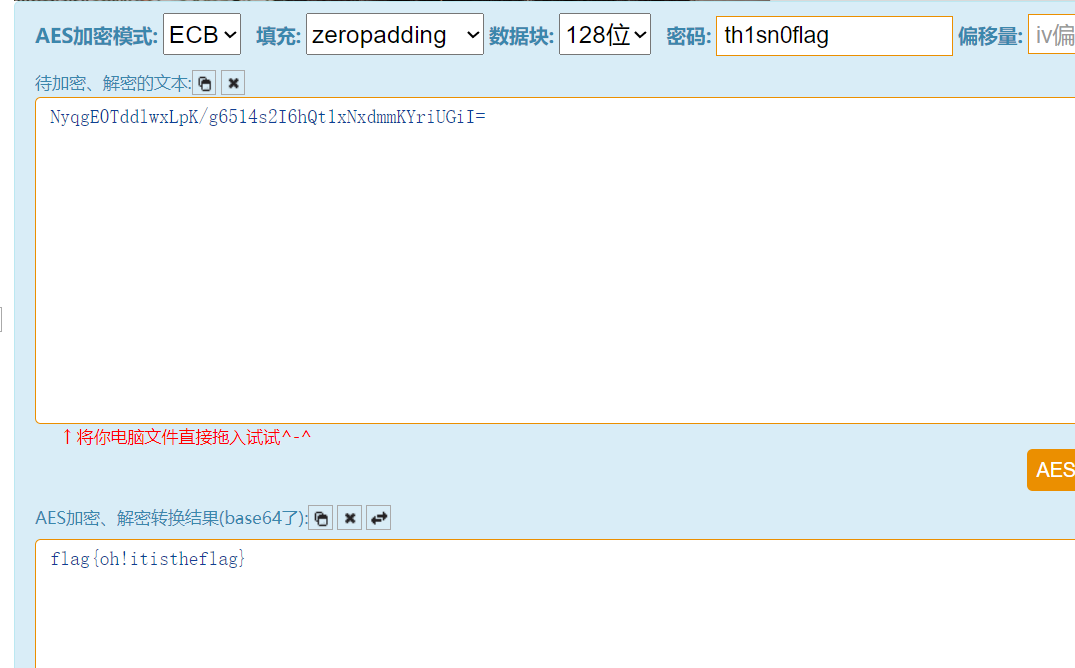
Task: Swap result and input with arrows icon
Action: coord(378,518)
